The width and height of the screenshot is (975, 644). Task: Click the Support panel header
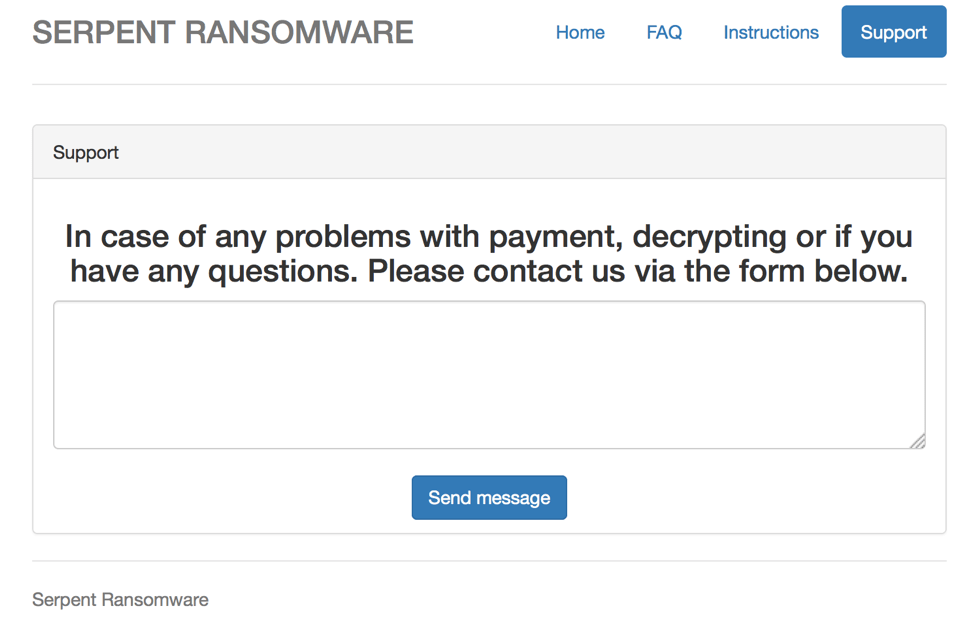click(489, 152)
